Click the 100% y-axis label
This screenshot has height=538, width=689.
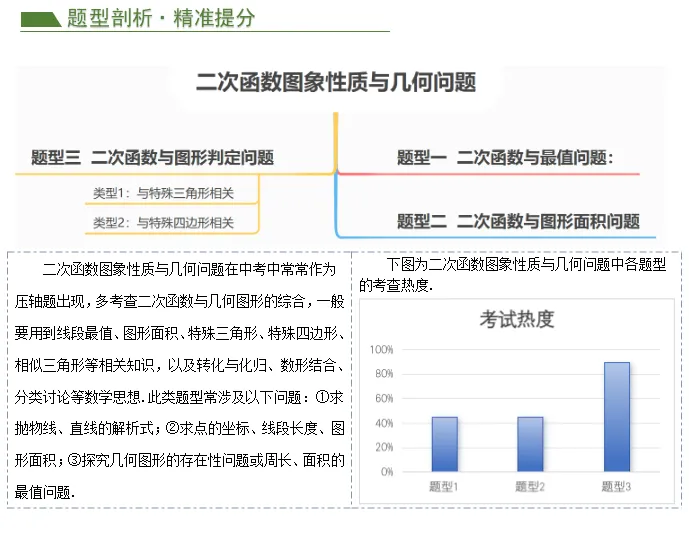click(381, 350)
